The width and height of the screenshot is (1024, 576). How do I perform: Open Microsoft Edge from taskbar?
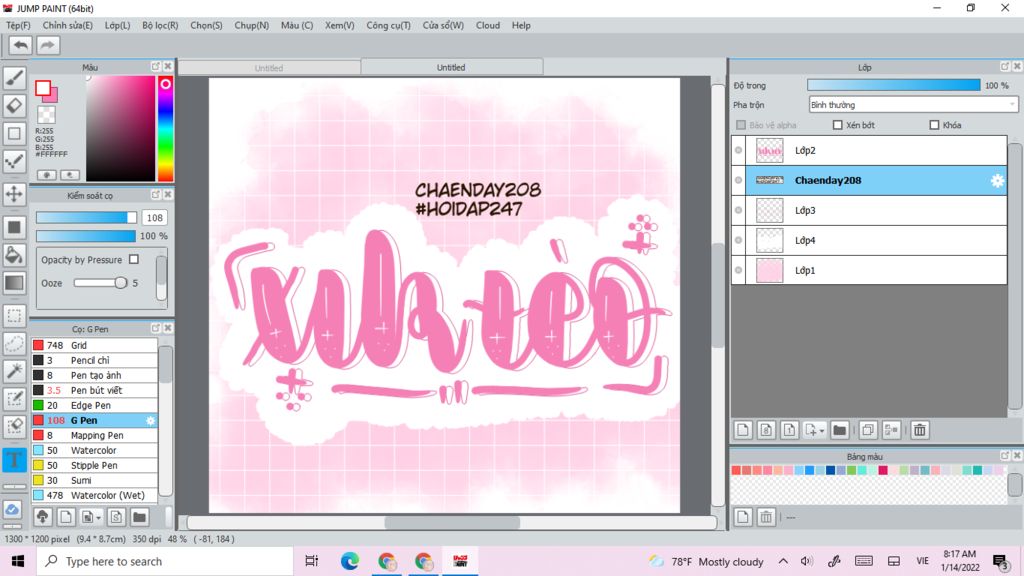click(349, 561)
